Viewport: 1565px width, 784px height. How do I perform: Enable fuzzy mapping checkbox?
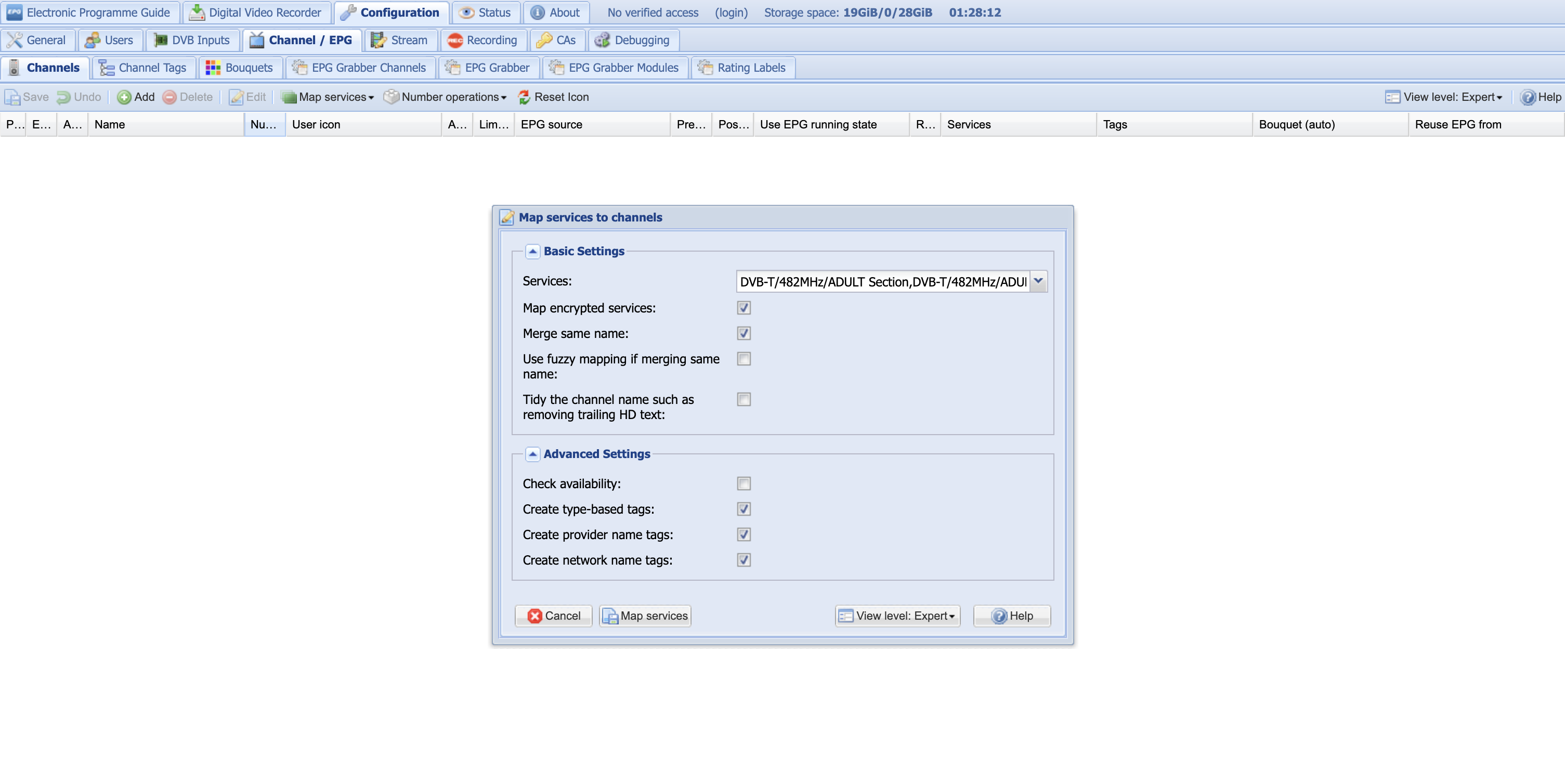pos(744,359)
